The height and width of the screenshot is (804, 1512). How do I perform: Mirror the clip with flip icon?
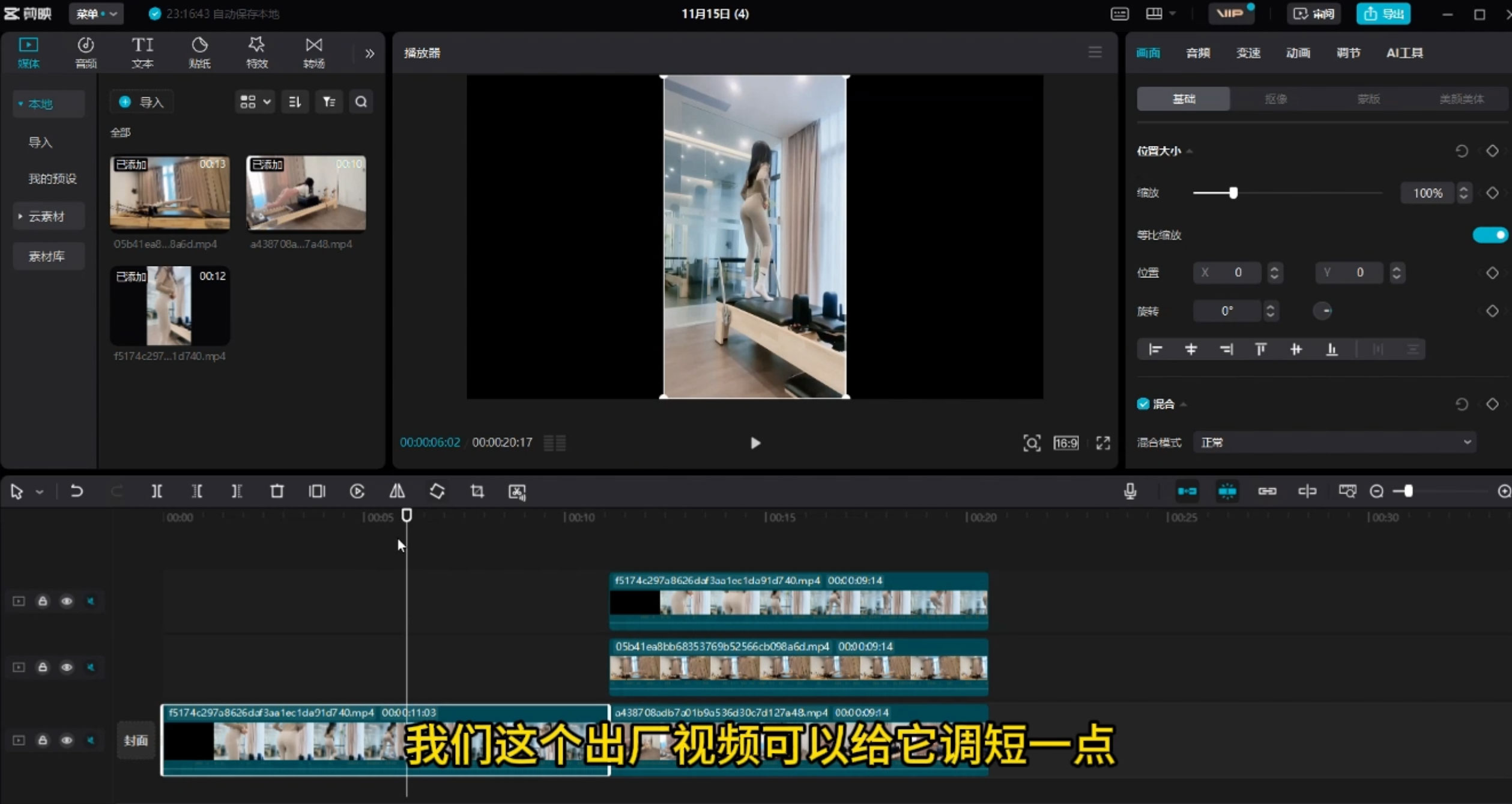coord(397,491)
